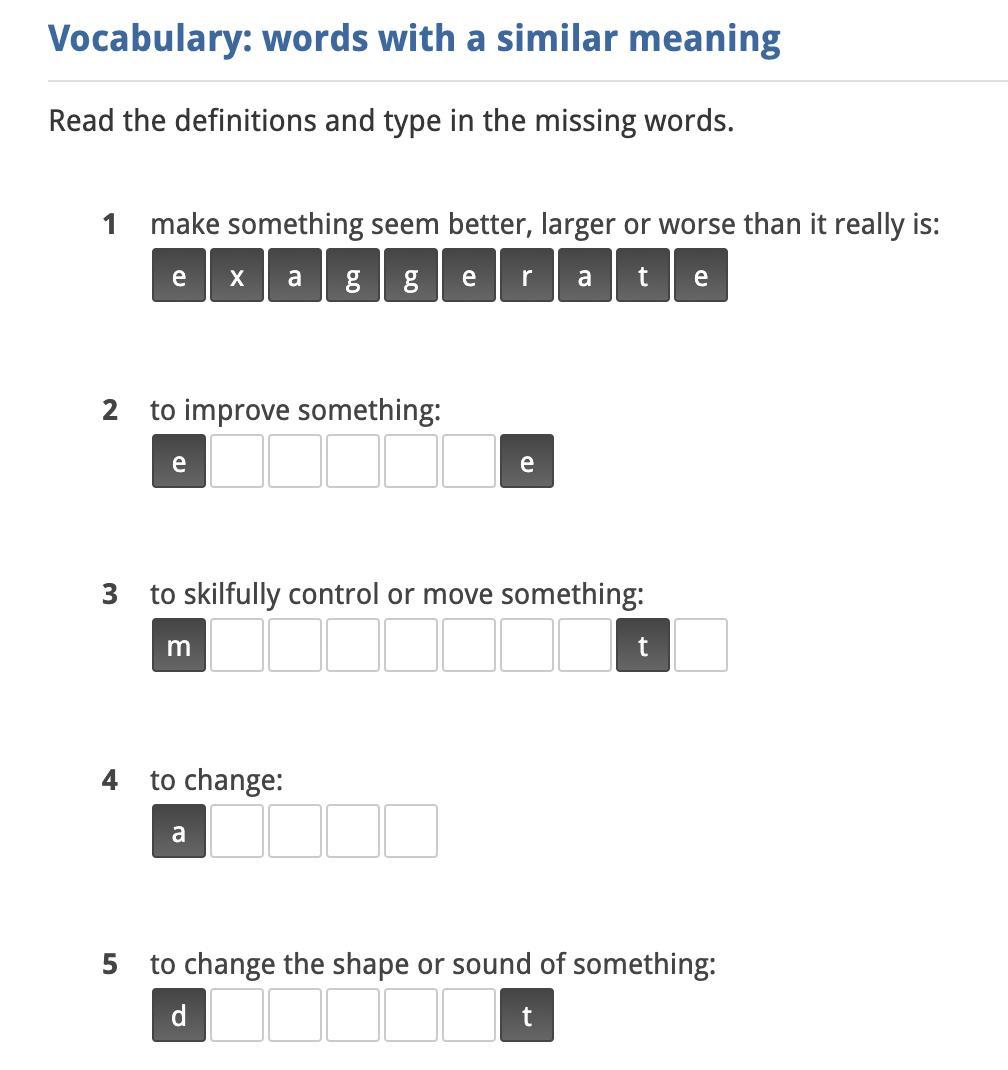Click the fourth letter box of question 2
This screenshot has width=1008, height=1070.
pos(353,461)
